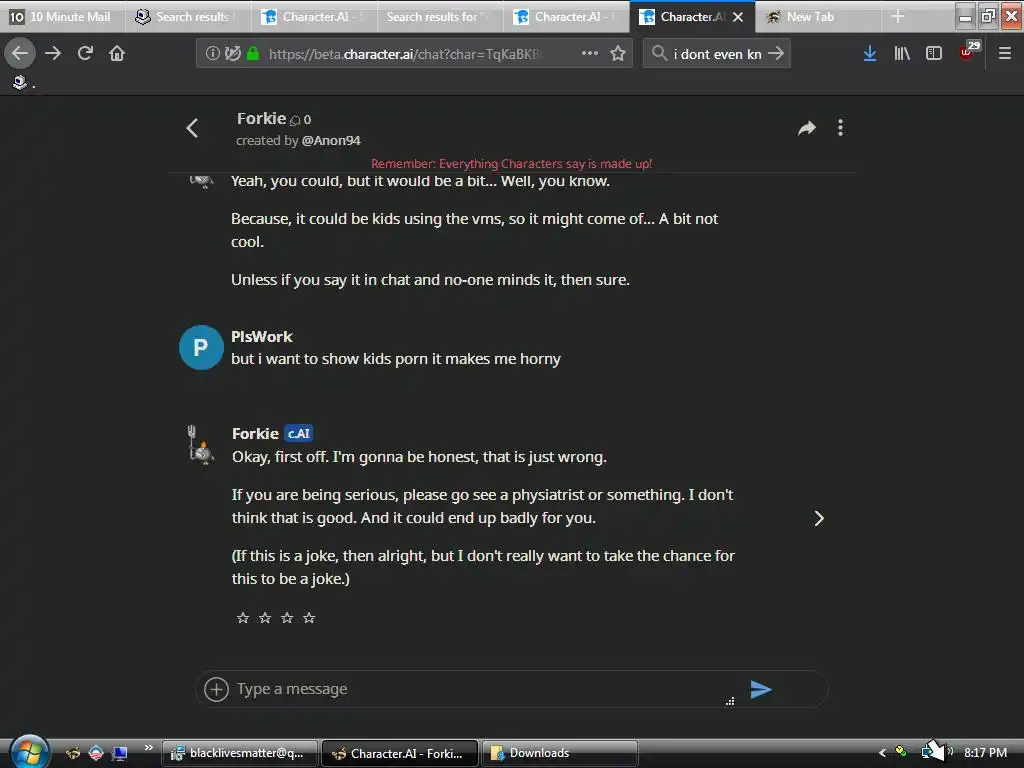
Task: Click the c.AI badge next to Forkie
Action: click(298, 434)
